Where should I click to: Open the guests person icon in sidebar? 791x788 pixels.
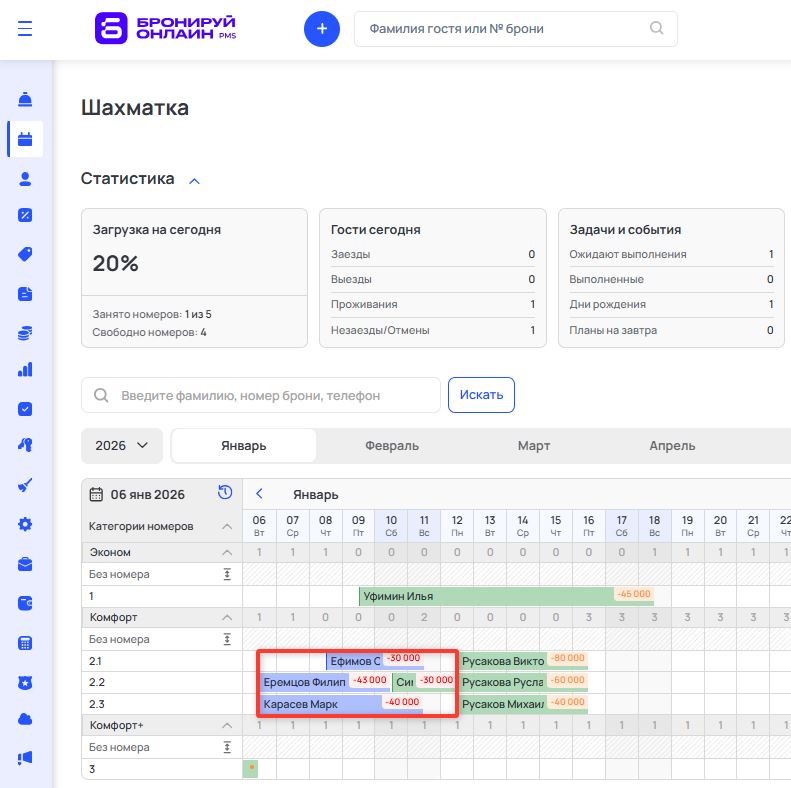tap(25, 179)
